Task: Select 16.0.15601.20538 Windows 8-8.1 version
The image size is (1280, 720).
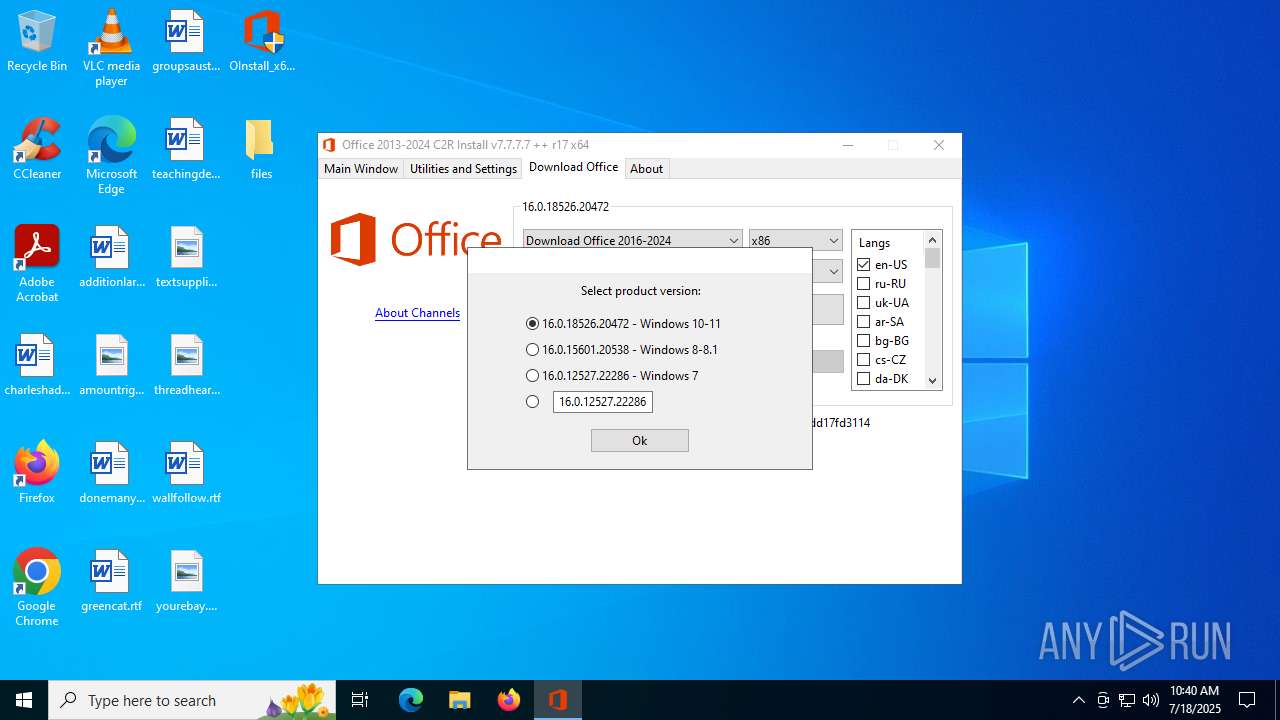Action: click(x=621, y=350)
